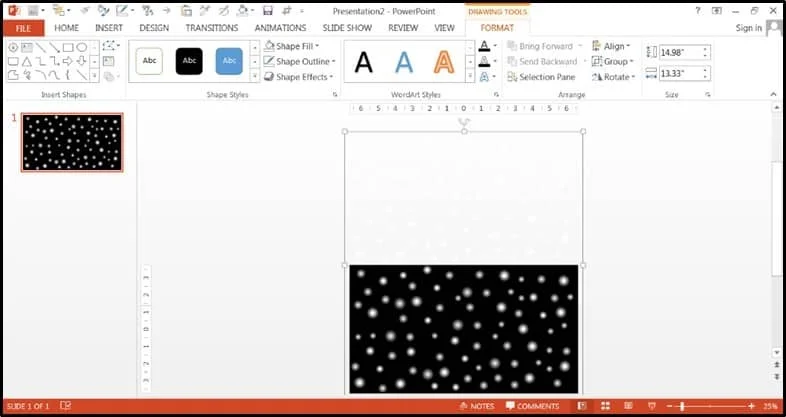Switch to the ANIMATIONS tab
This screenshot has height=417, width=786.
(x=280, y=28)
